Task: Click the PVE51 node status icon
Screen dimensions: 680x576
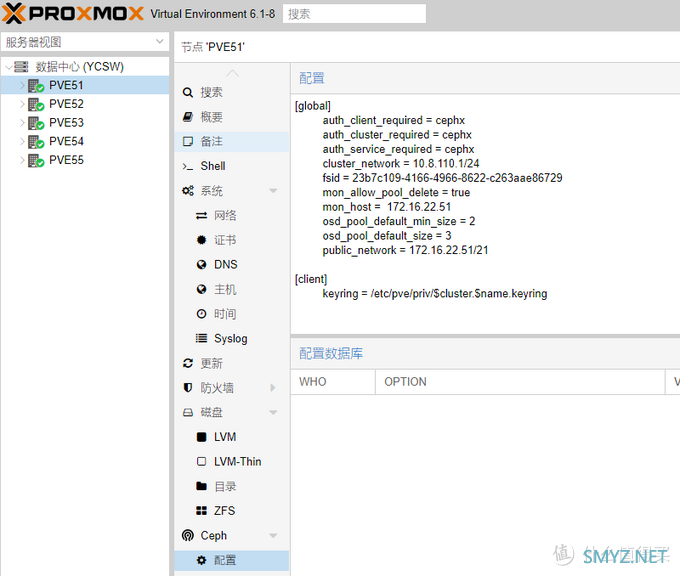Action: pyautogui.click(x=36, y=86)
